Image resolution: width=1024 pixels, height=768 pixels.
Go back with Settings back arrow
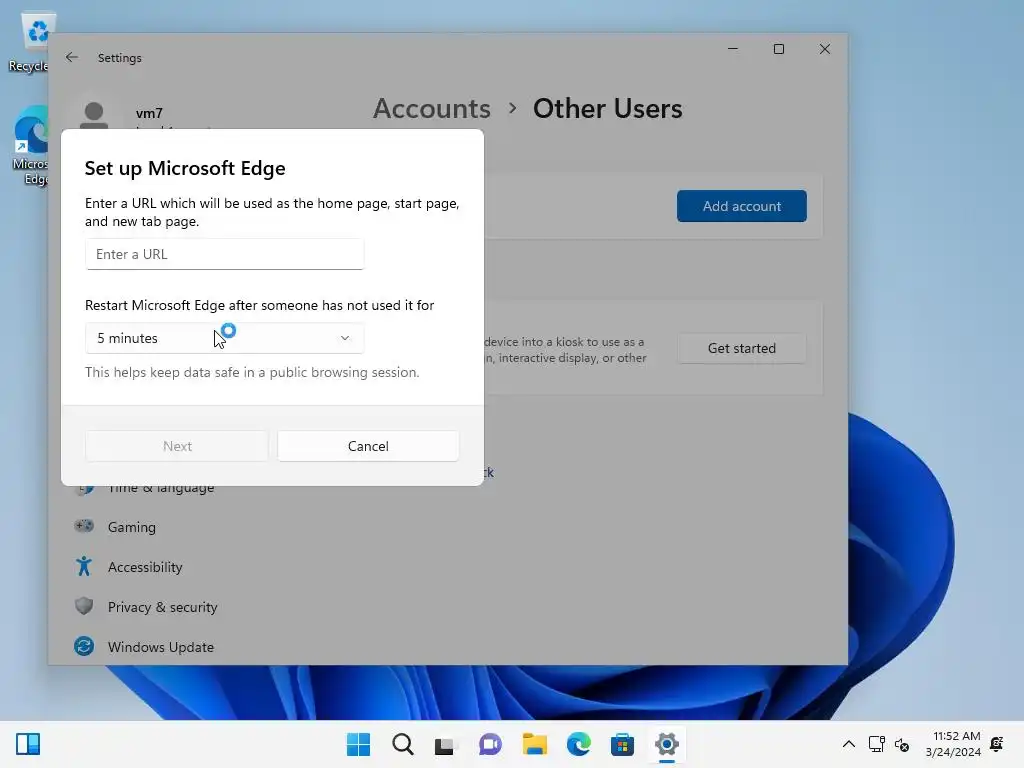[x=72, y=57]
